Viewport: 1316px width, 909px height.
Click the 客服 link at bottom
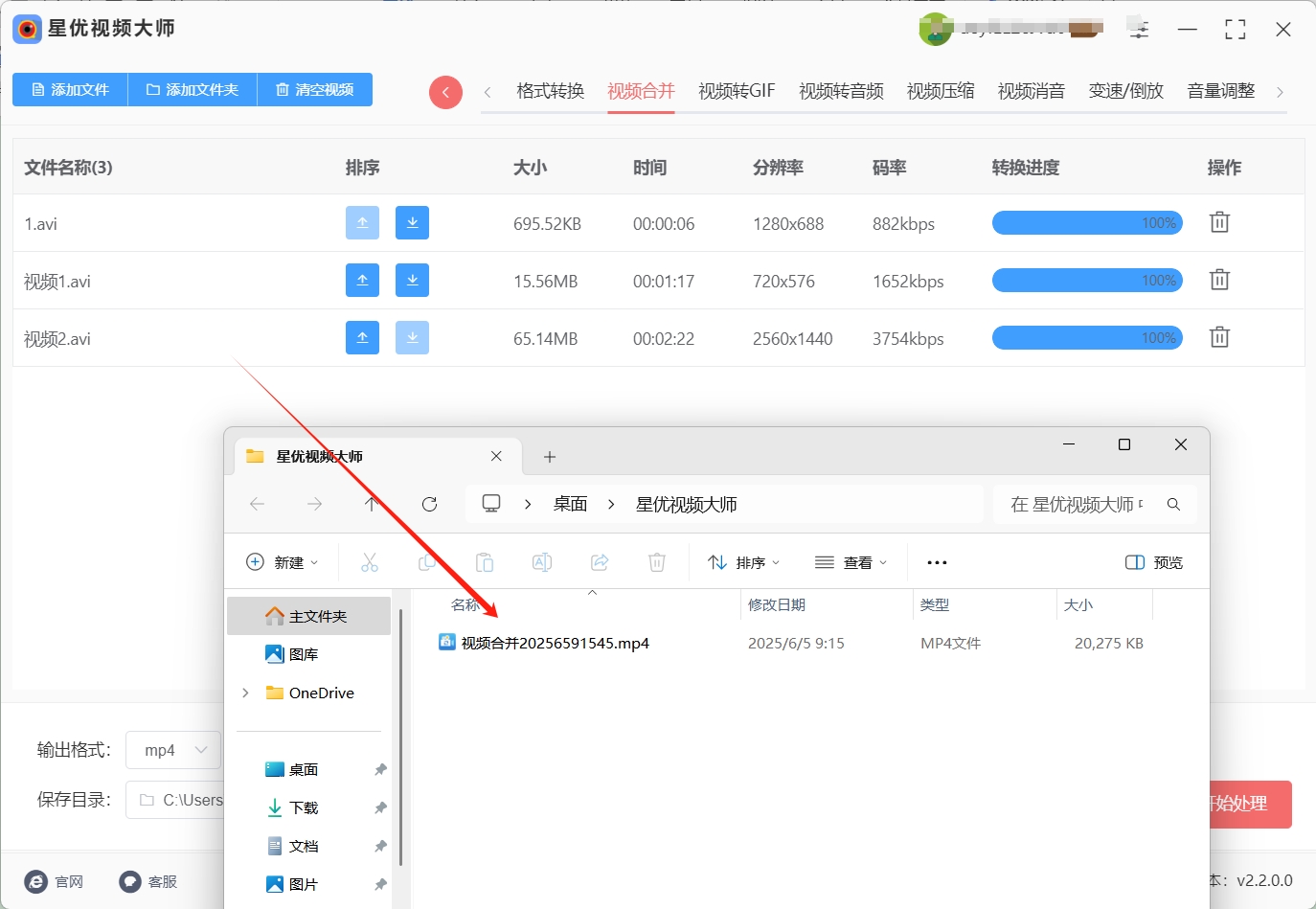(x=148, y=881)
